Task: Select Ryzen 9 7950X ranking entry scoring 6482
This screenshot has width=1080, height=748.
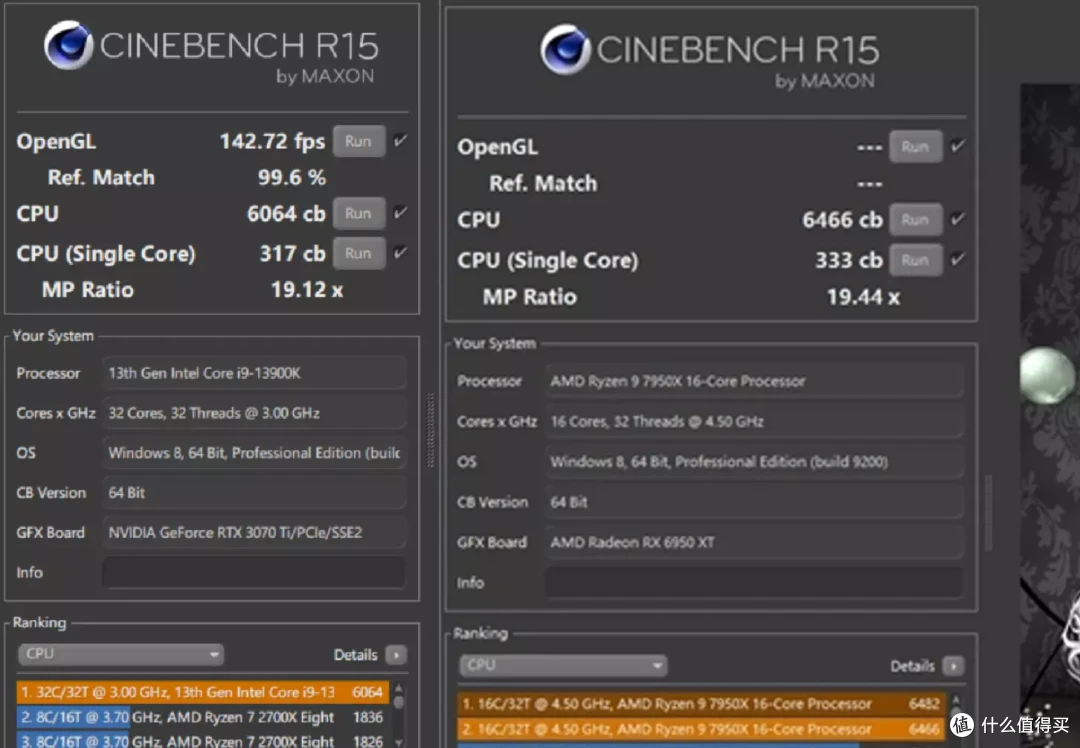Action: [x=701, y=703]
